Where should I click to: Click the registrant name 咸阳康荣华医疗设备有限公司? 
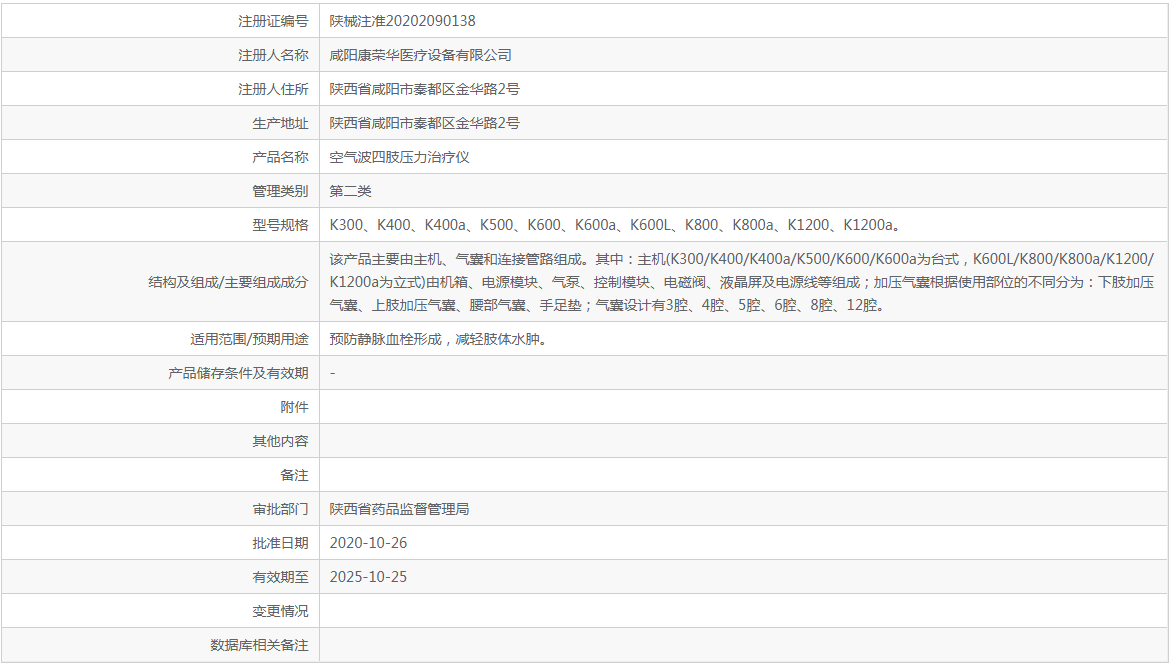(420, 55)
